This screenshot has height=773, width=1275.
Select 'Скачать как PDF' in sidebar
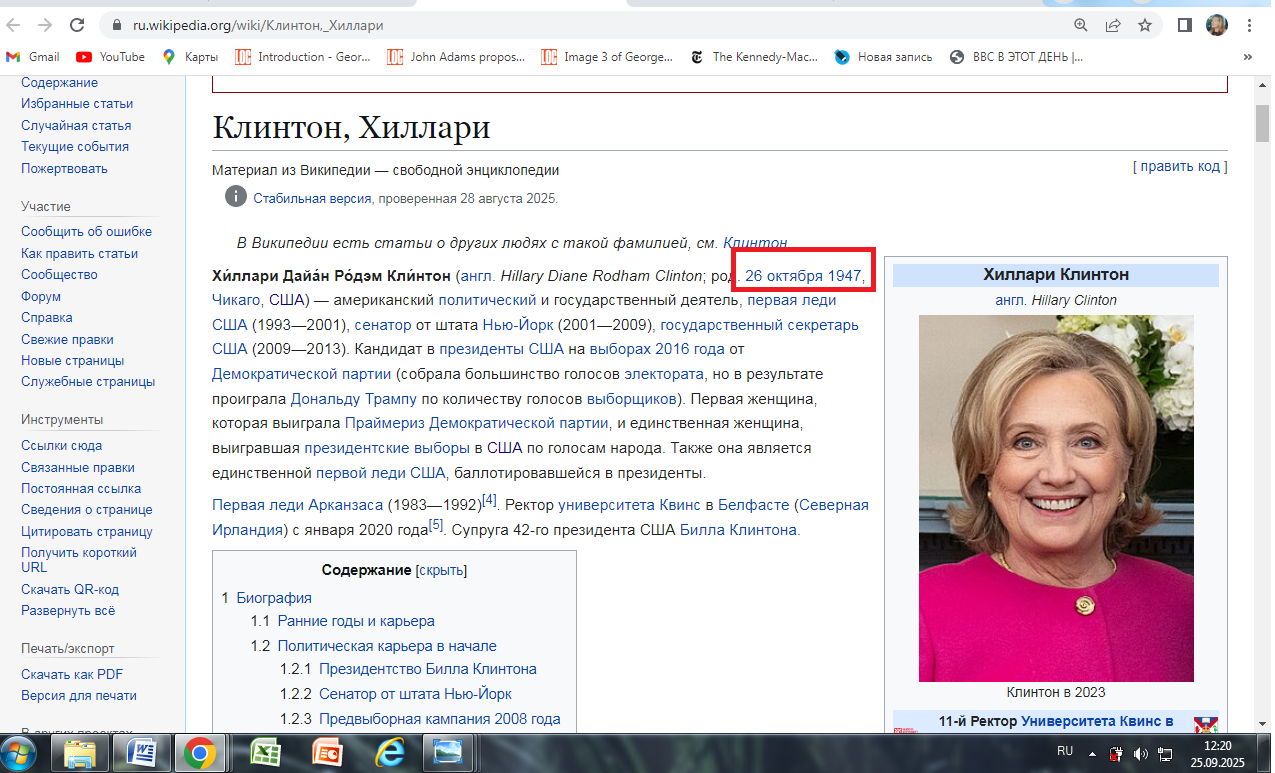tap(72, 674)
